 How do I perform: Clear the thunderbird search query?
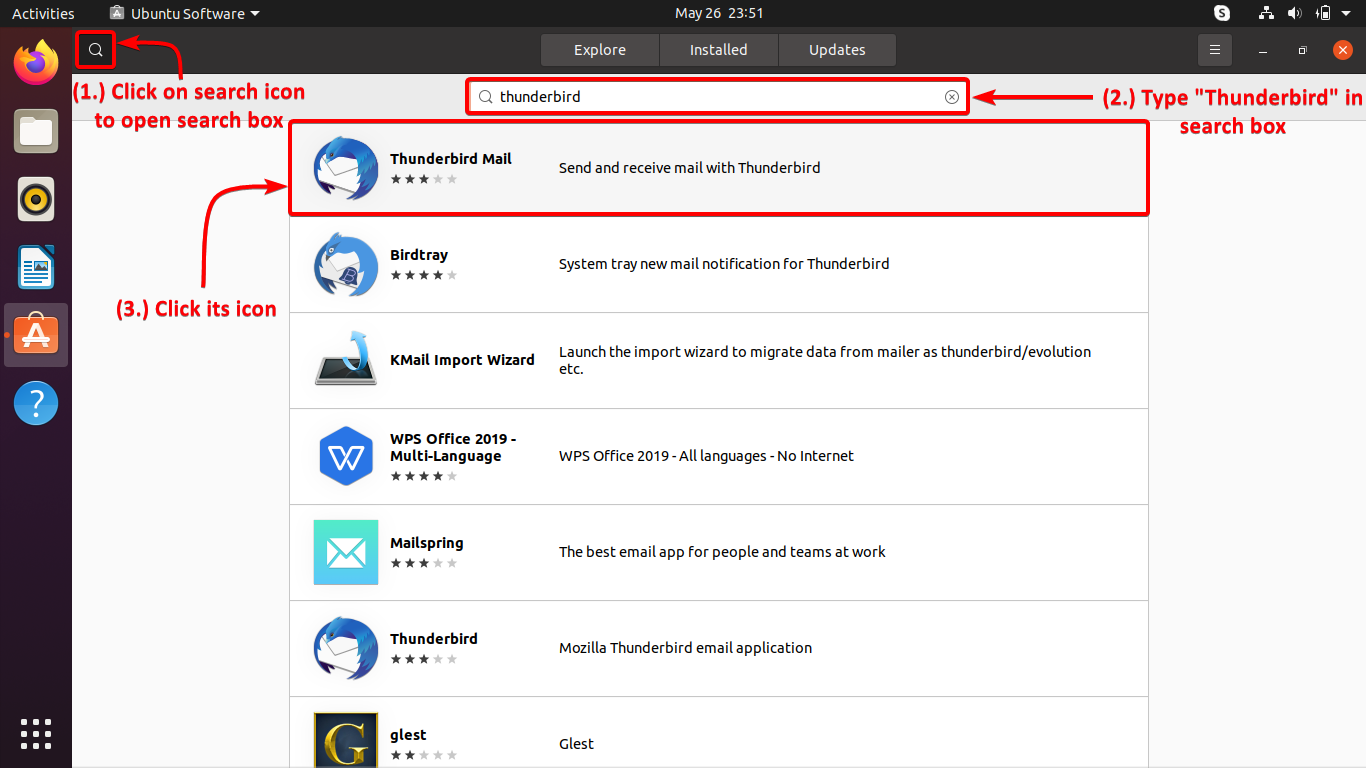coord(951,96)
